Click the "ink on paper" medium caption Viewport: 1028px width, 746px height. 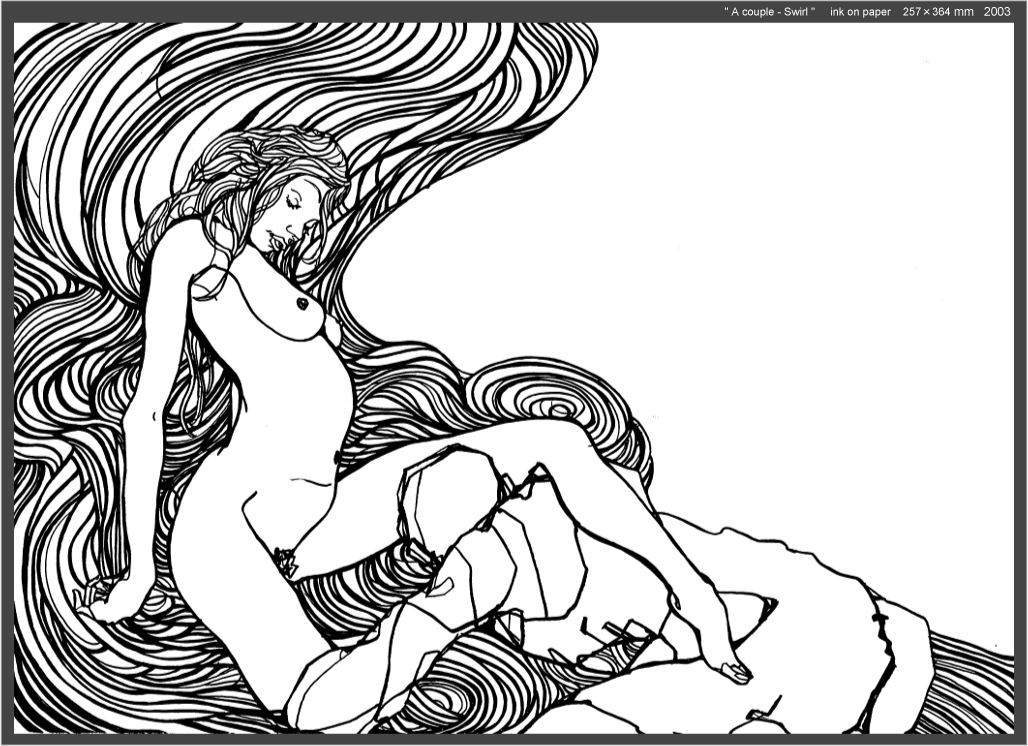tap(860, 12)
